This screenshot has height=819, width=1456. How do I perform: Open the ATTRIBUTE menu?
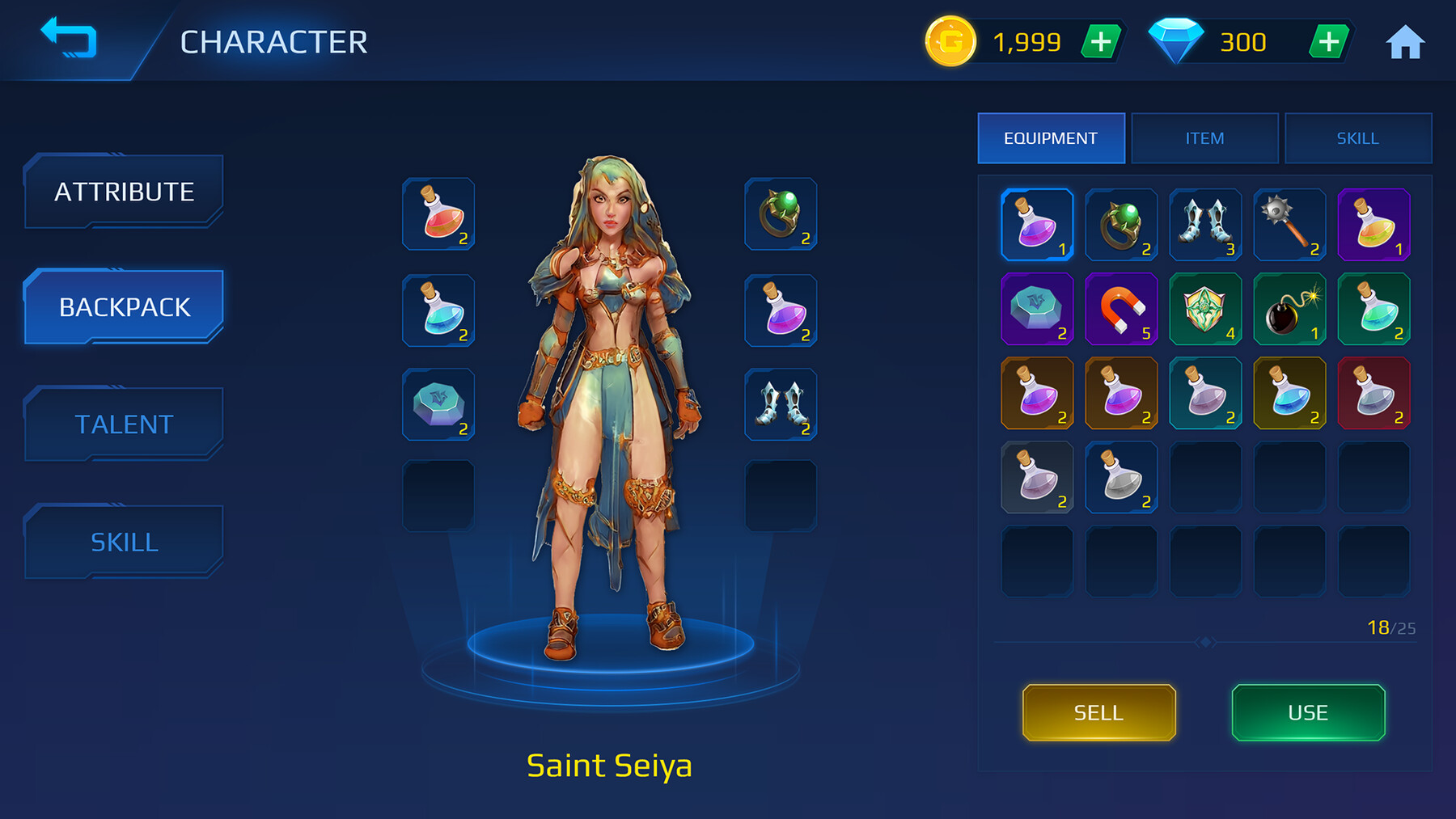[124, 192]
